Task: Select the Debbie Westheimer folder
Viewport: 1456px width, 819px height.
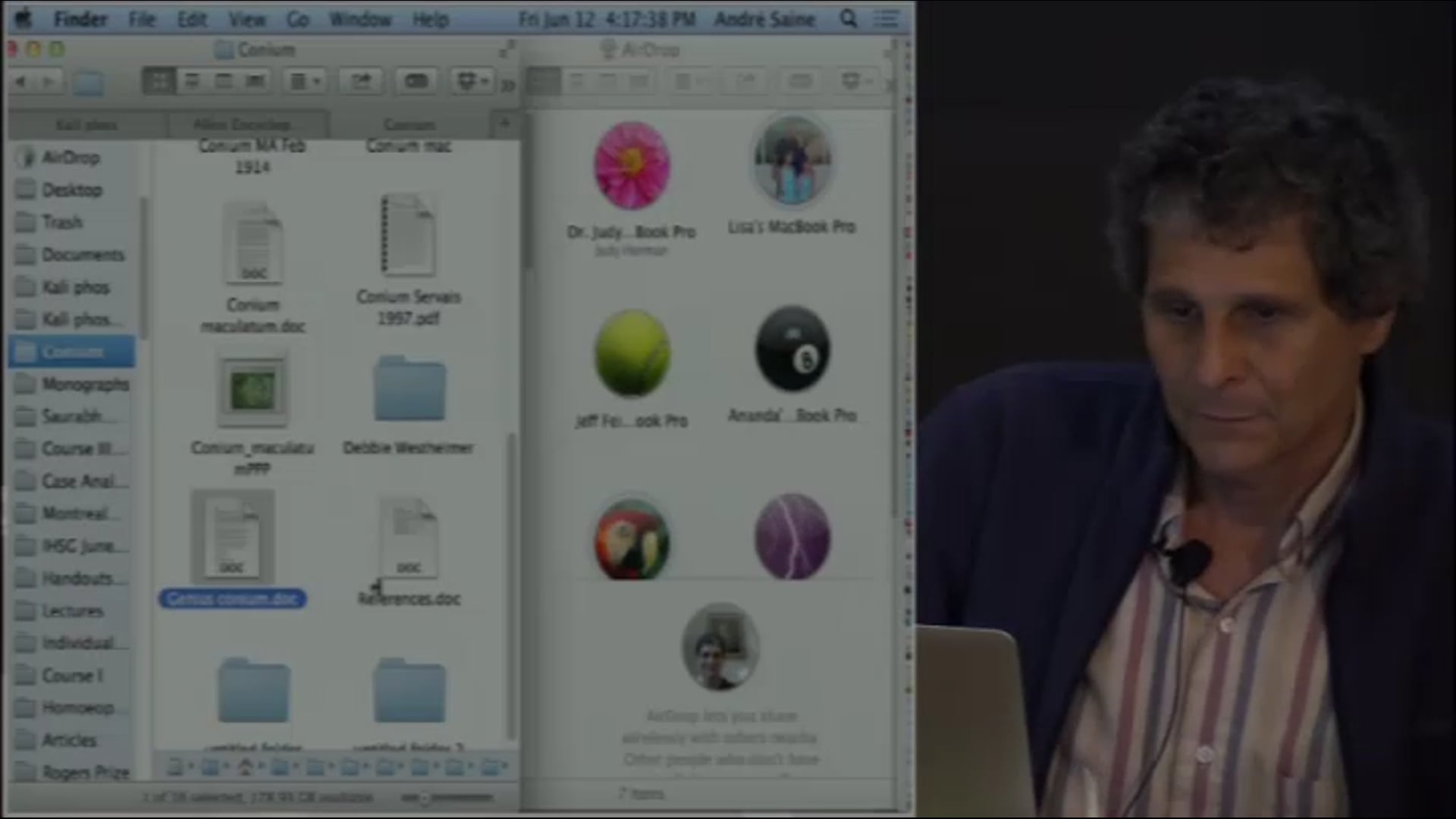Action: (409, 390)
